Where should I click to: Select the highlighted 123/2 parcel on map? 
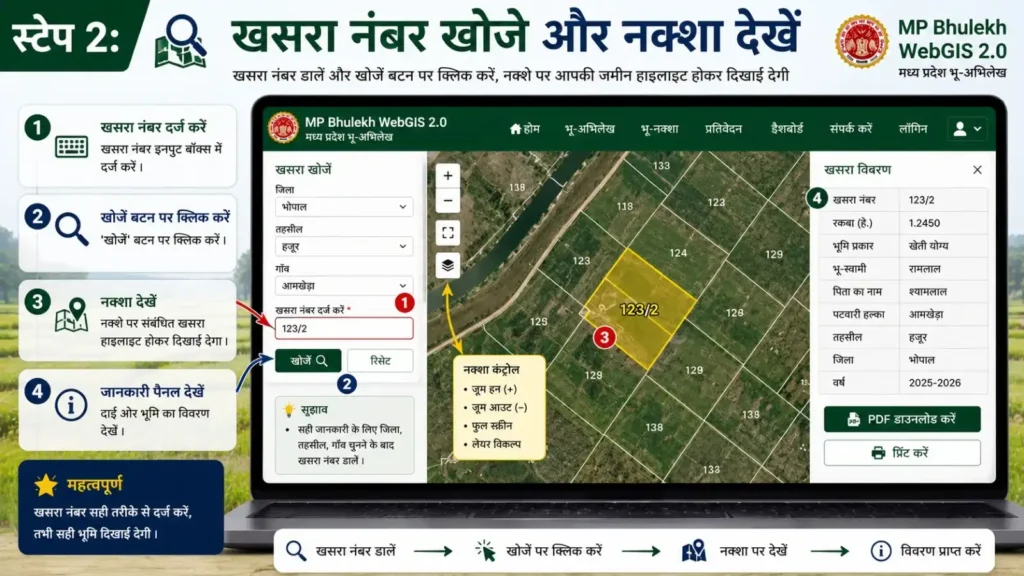coord(639,310)
